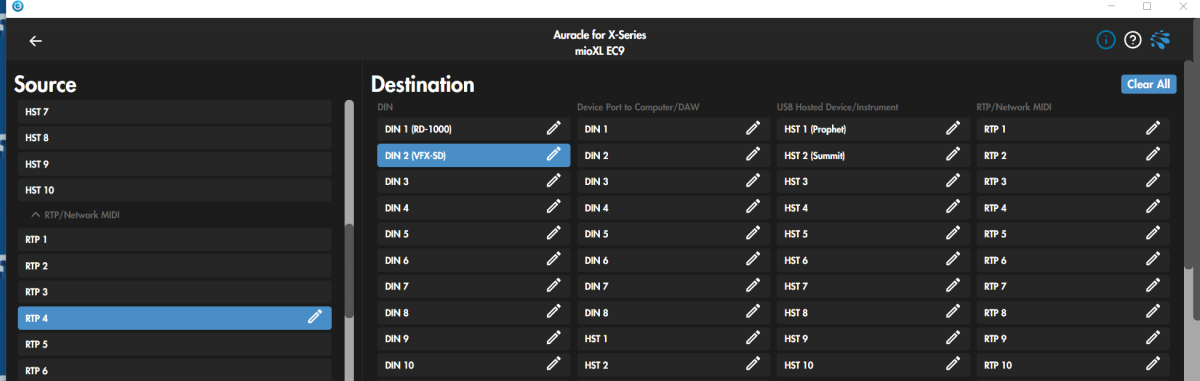
Task: Toggle routing to RTP 8 destination
Action: (1073, 313)
